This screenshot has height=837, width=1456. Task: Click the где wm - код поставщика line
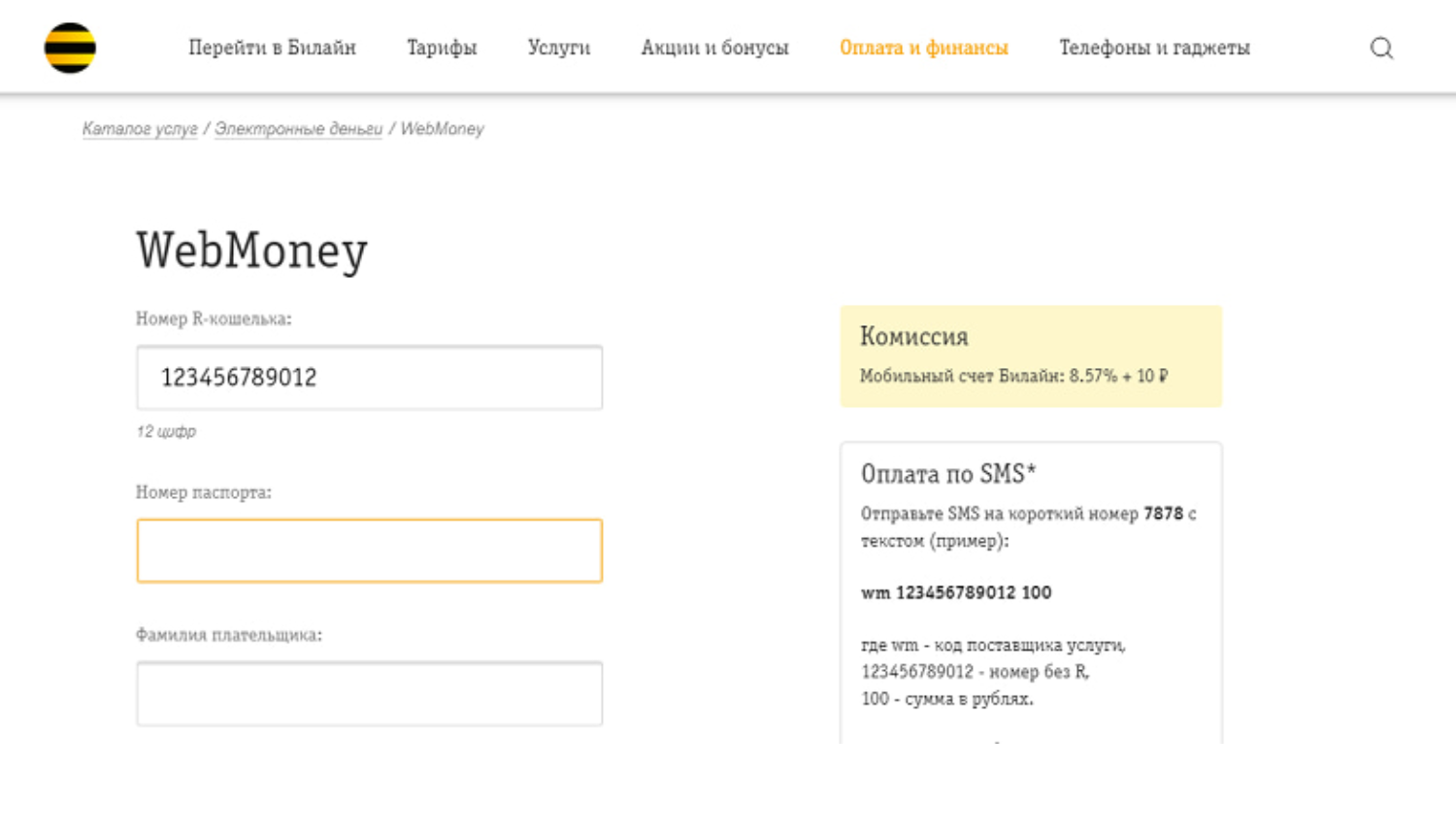point(993,645)
